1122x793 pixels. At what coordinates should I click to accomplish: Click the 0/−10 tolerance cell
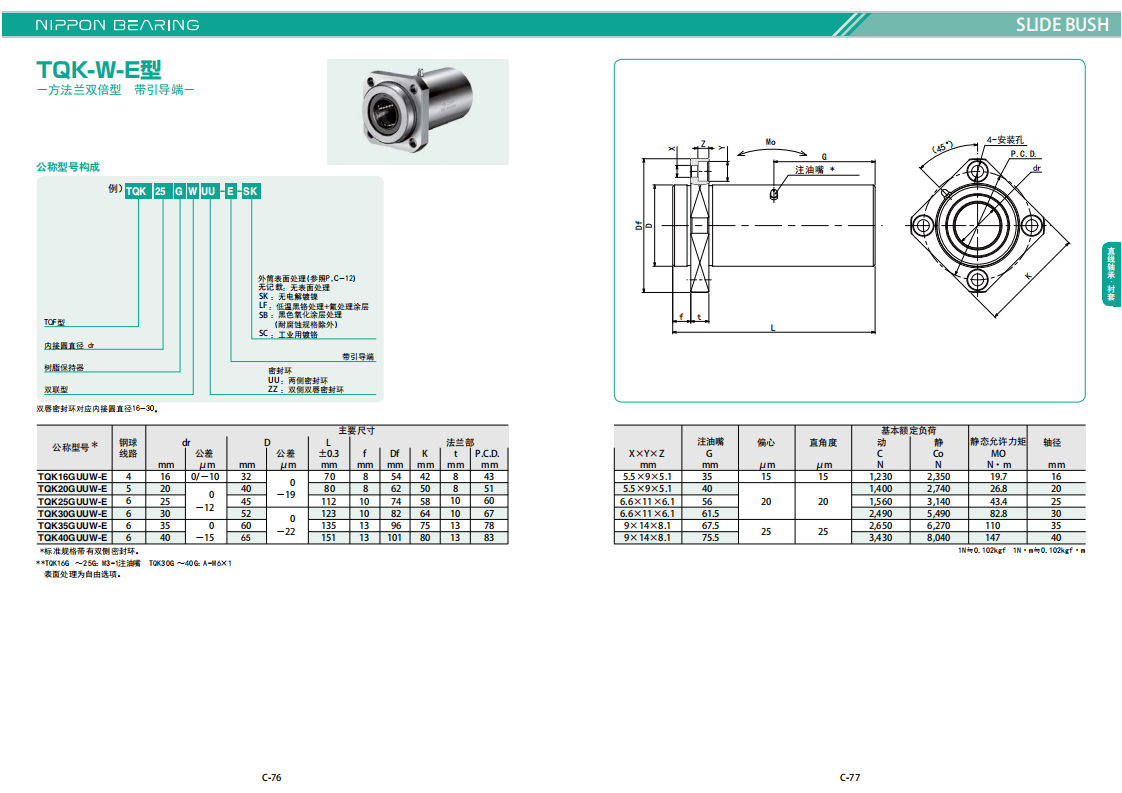205,477
